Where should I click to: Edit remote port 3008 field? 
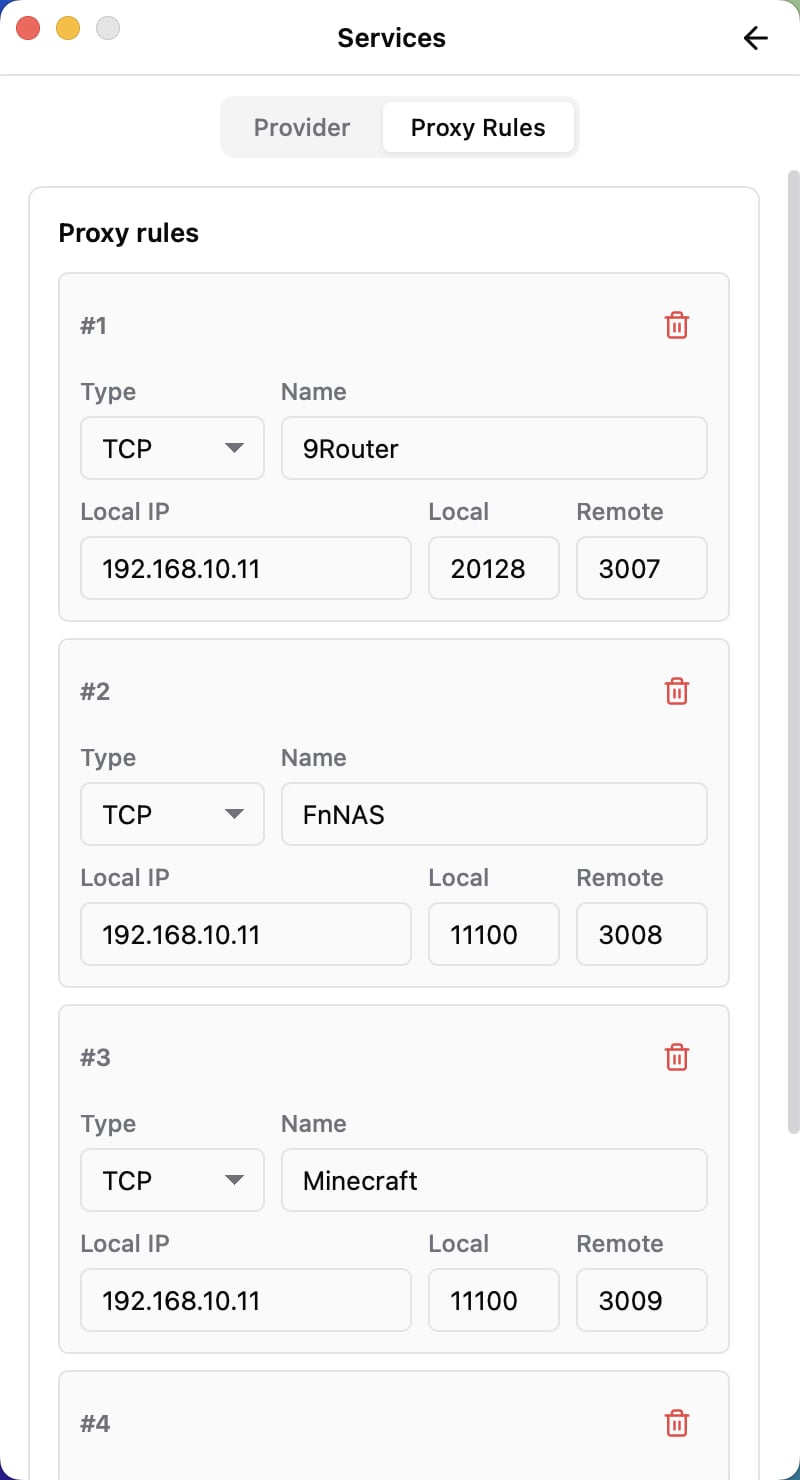tap(642, 934)
